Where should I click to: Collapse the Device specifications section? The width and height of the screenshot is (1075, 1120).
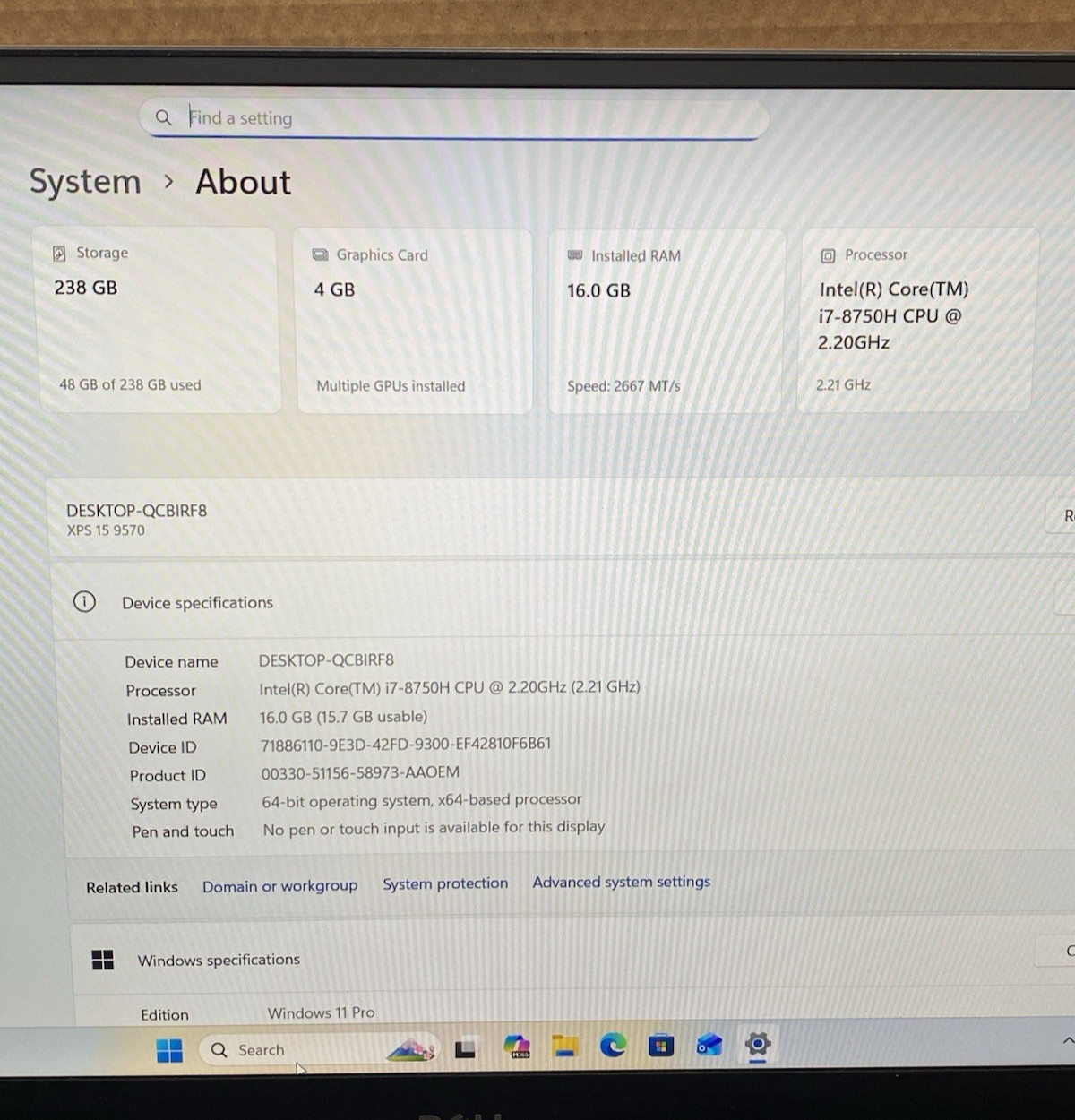click(564, 601)
